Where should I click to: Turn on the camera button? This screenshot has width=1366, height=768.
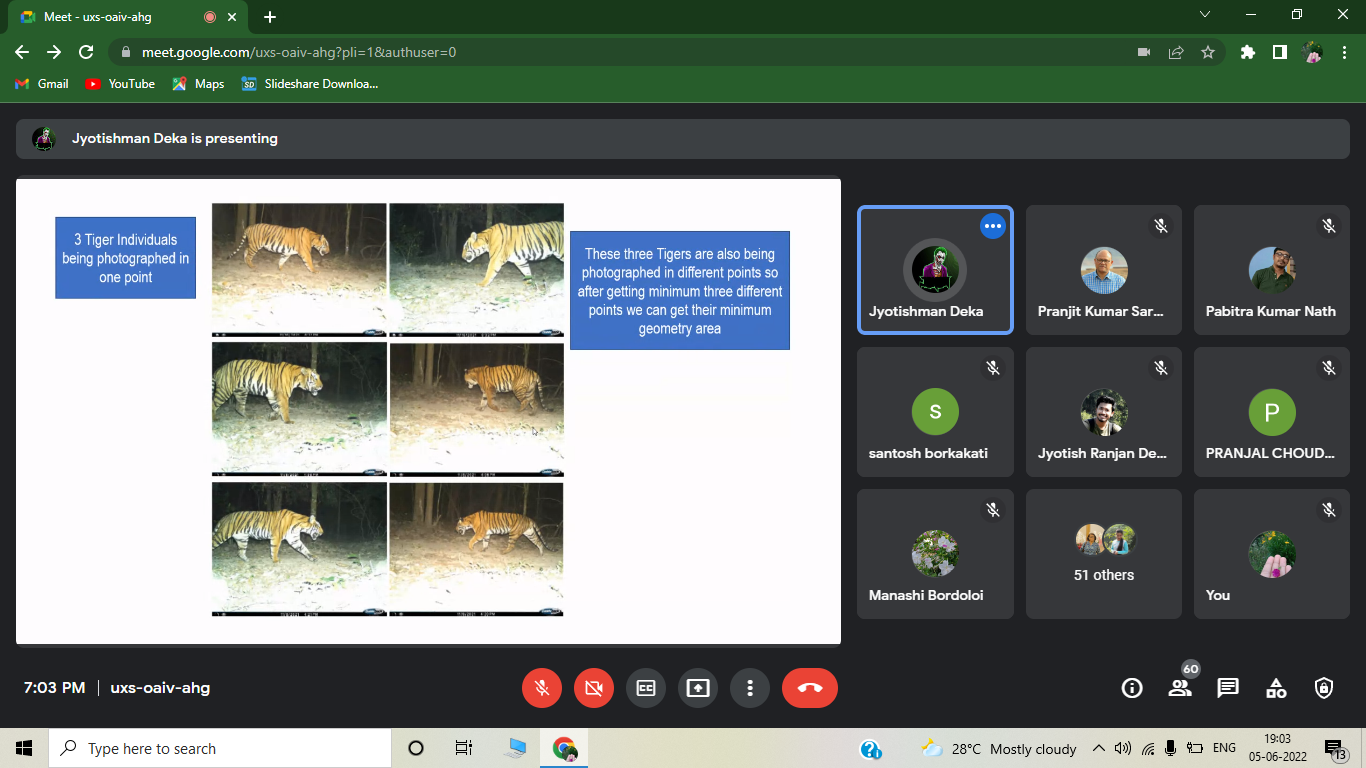pos(594,688)
